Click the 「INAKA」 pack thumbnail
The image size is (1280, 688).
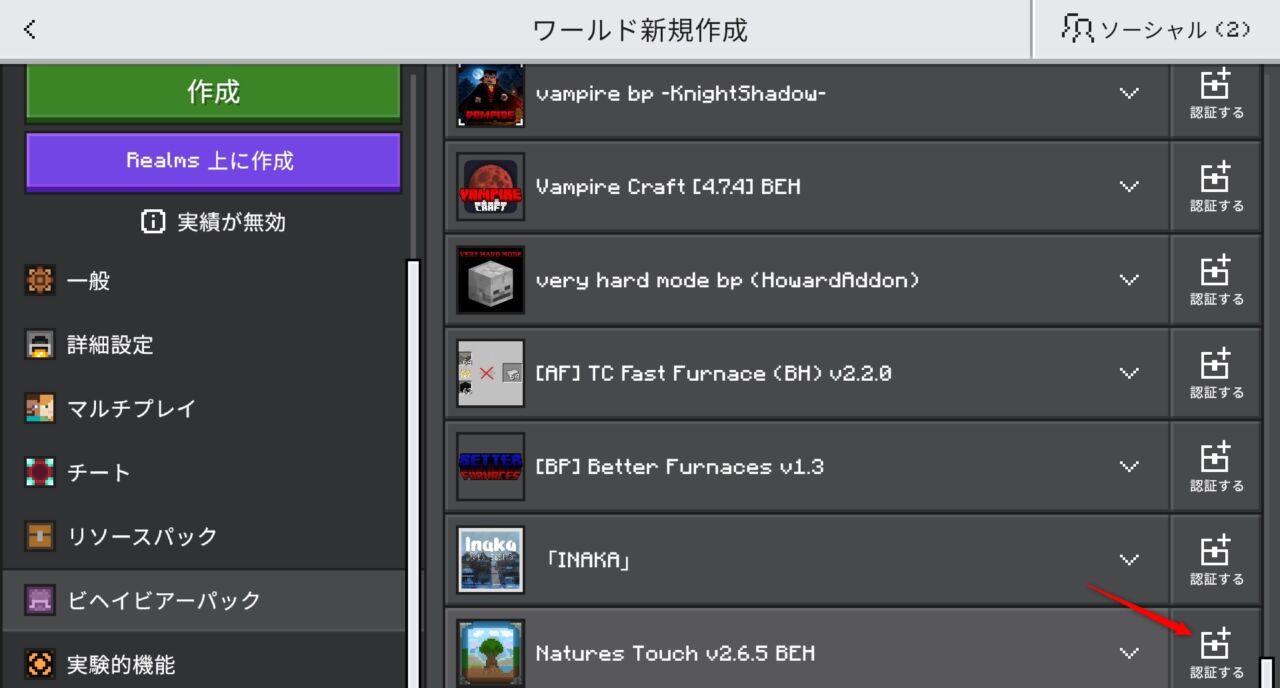[490, 560]
